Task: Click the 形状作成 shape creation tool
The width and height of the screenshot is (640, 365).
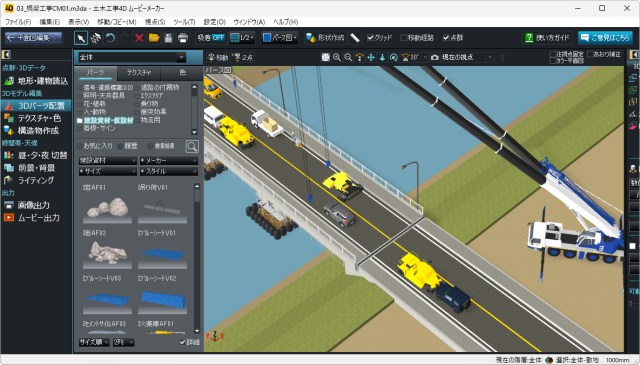Action: point(325,38)
